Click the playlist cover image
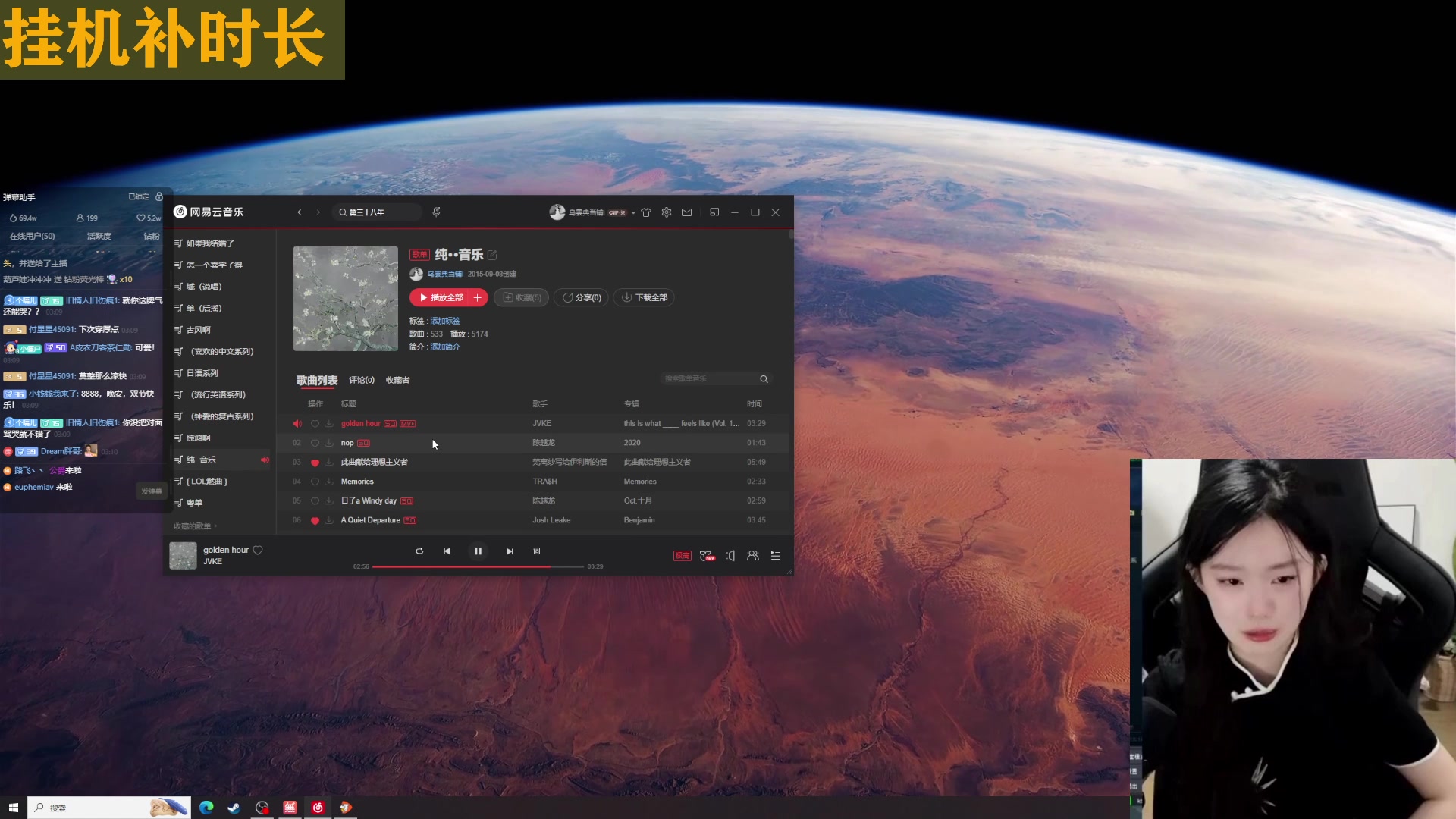This screenshot has width=1456, height=819. click(x=346, y=299)
